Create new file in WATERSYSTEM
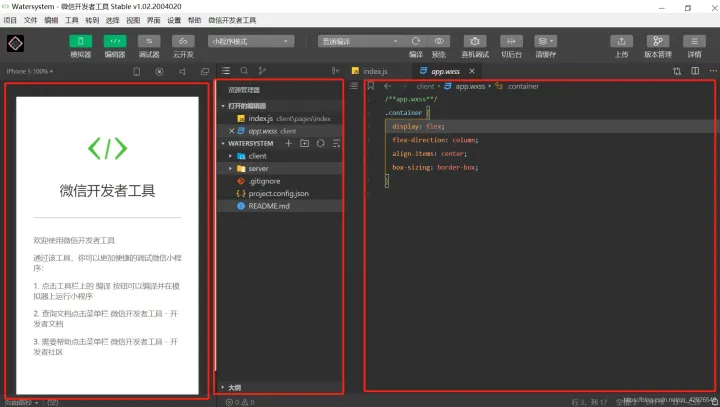720x407 pixels. 288,143
